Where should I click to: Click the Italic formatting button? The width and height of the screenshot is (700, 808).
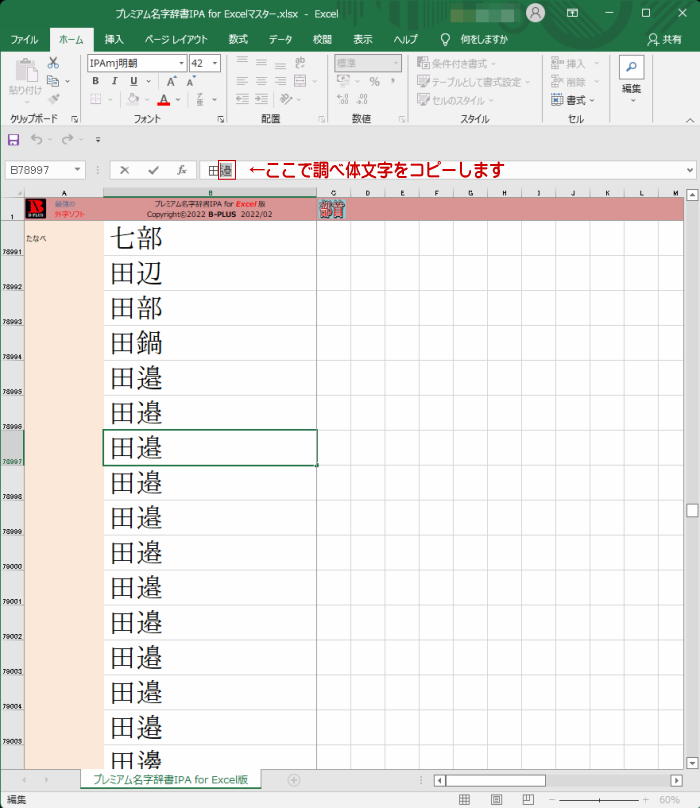click(112, 81)
